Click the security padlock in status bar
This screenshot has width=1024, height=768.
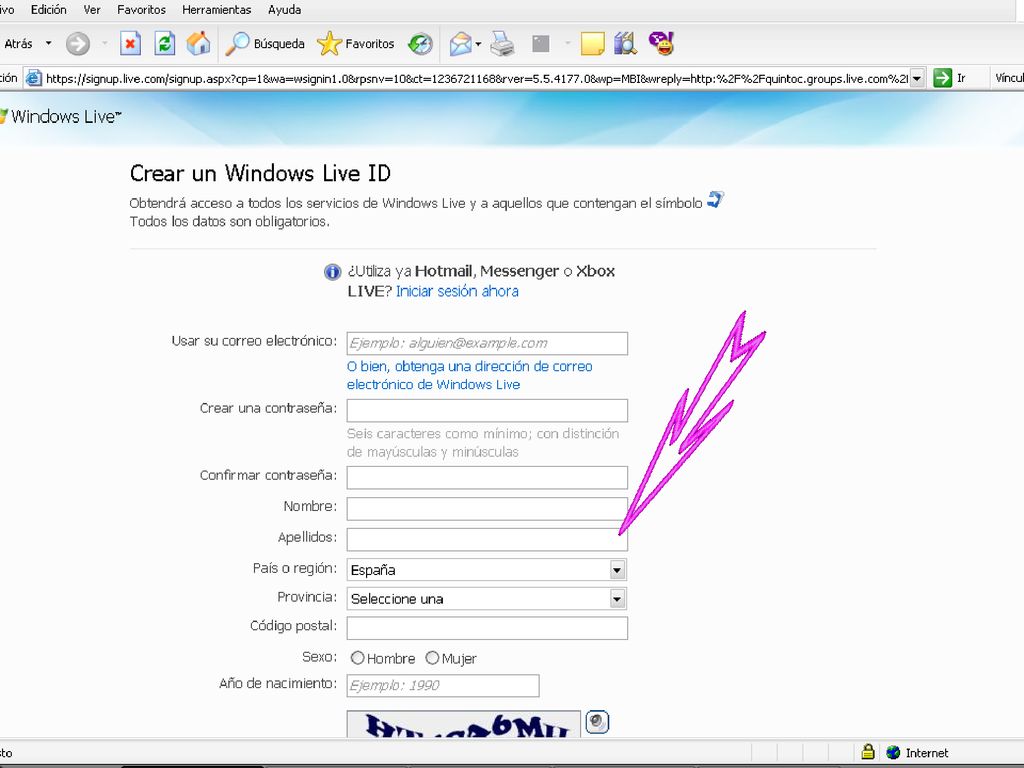tap(867, 752)
